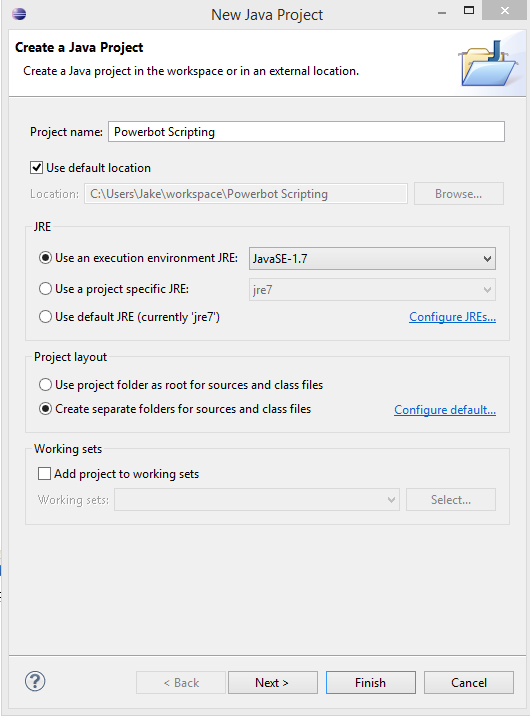The width and height of the screenshot is (530, 717).
Task: Select Create separate folders radio button
Action: 45,408
